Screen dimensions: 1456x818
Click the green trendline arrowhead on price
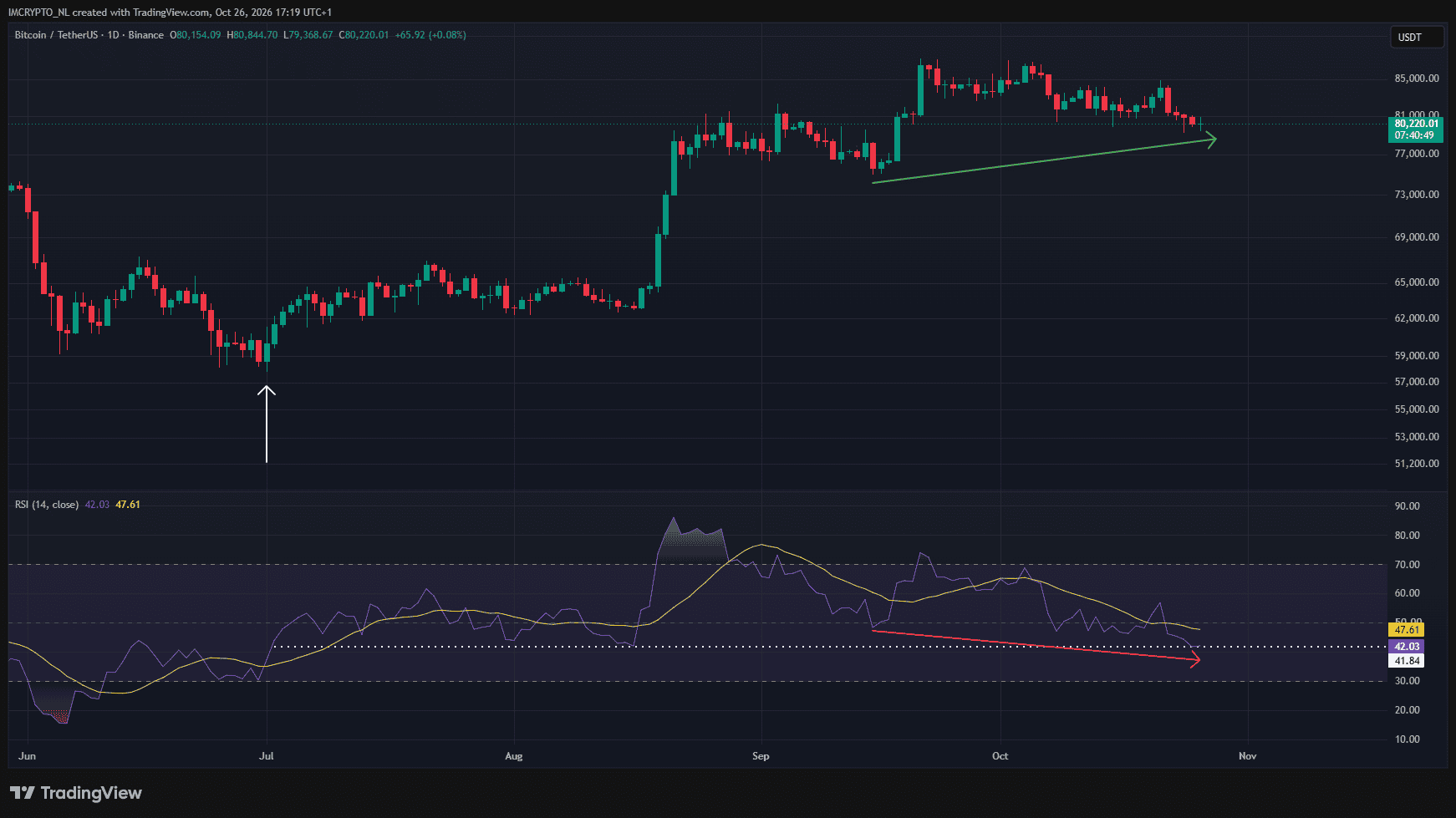click(1209, 140)
